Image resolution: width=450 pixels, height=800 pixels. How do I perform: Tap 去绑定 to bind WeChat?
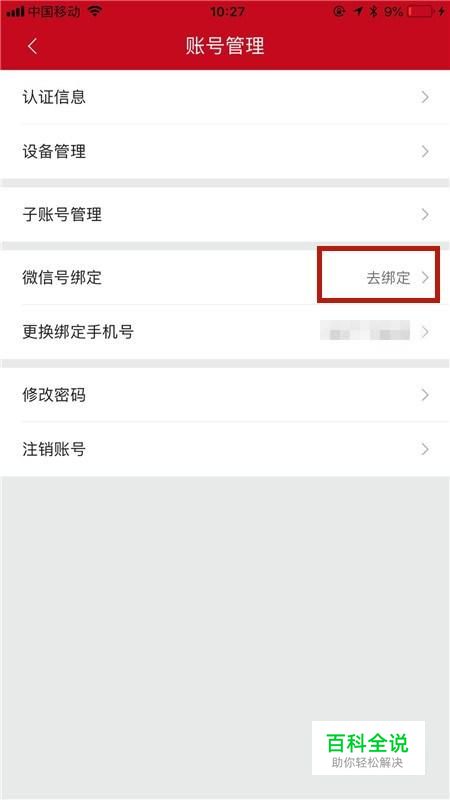388,278
